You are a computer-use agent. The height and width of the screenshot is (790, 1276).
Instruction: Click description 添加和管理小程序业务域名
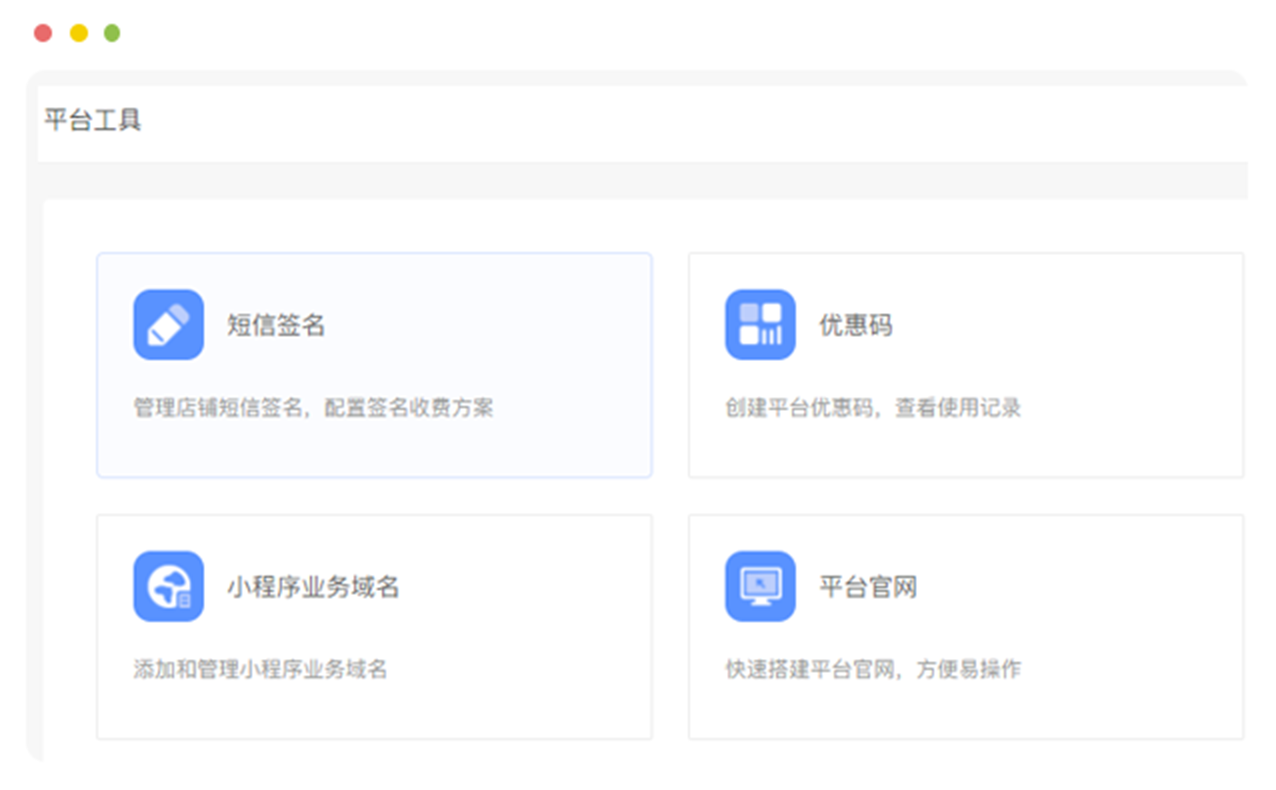click(260, 669)
